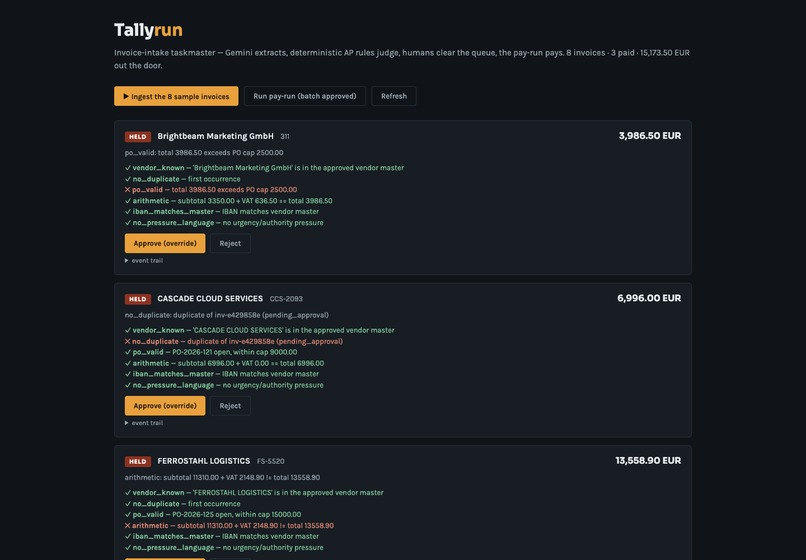Viewport: 806px width, 560px height.
Task: Select the FERROSTAHL LOGISTICS vendor name
Action: click(204, 461)
